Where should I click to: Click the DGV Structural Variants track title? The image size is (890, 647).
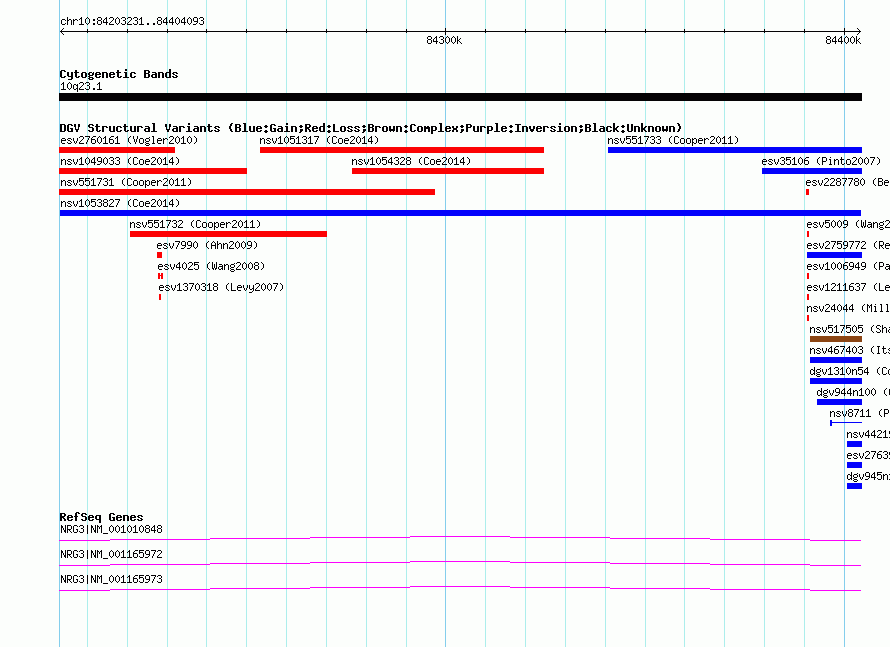(x=371, y=128)
